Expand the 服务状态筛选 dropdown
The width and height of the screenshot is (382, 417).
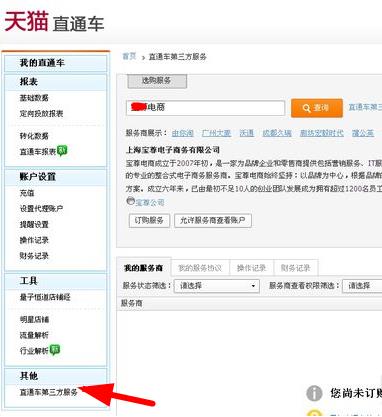[x=217, y=286]
